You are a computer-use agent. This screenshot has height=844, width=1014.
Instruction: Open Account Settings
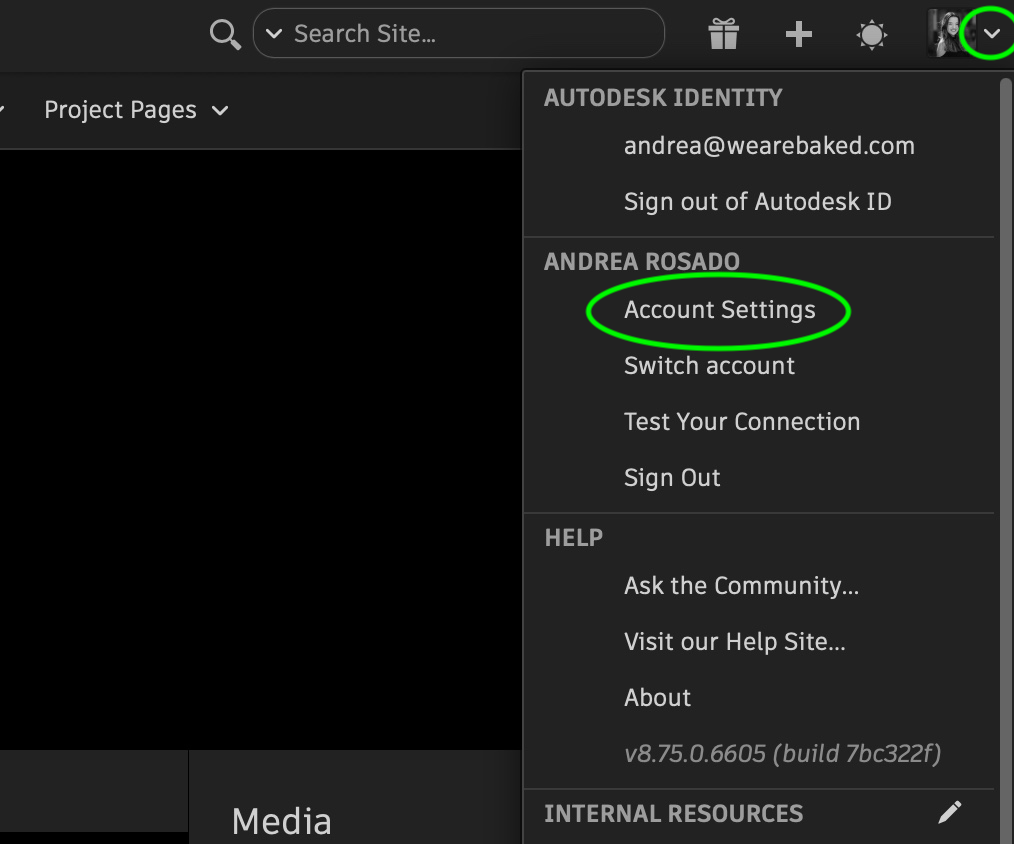click(719, 310)
